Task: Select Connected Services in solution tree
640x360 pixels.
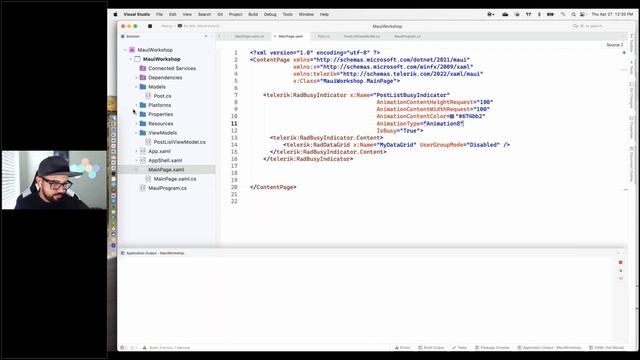Action: click(x=172, y=68)
